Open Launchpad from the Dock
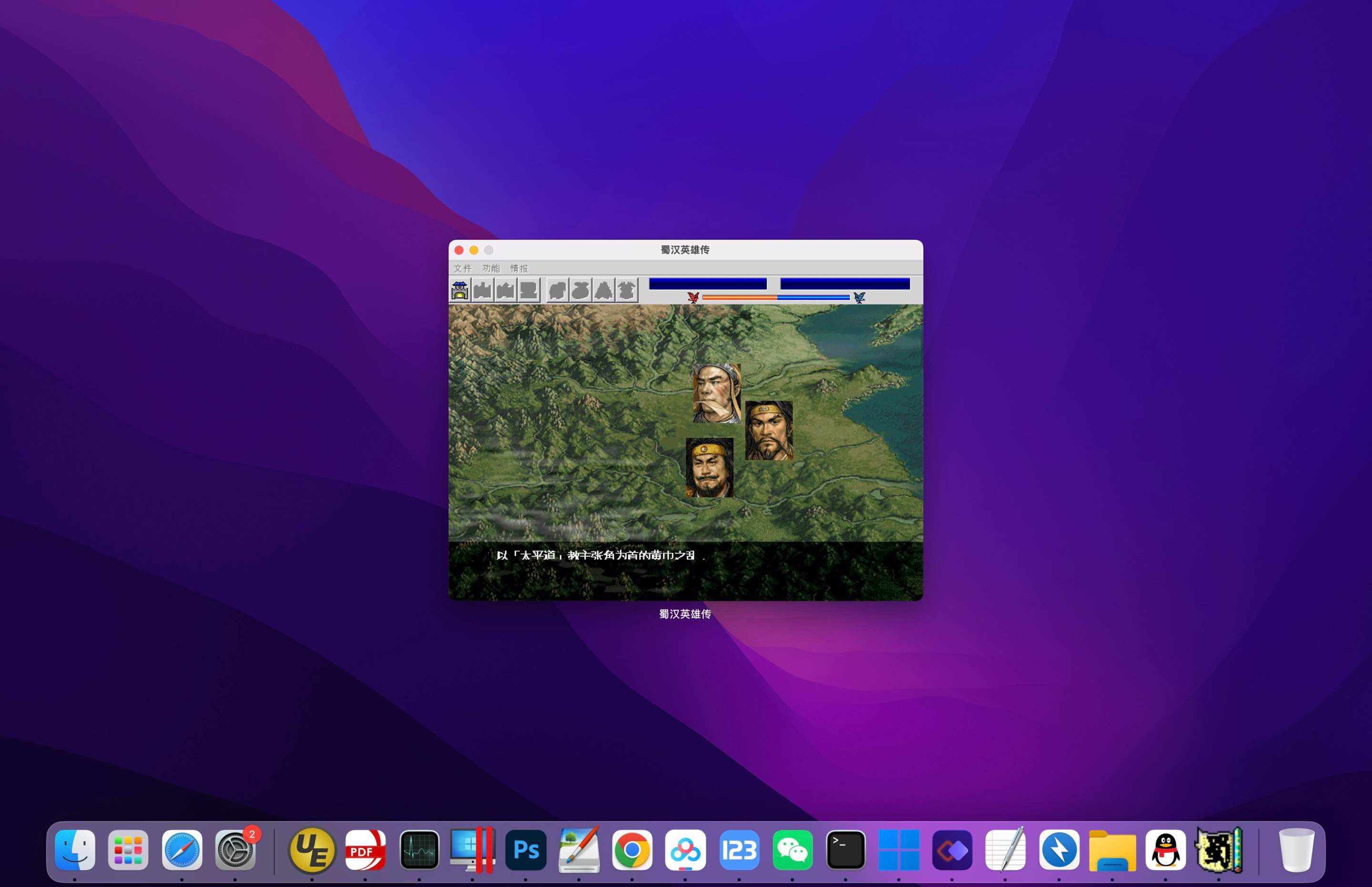Viewport: 1372px width, 887px height. click(128, 849)
